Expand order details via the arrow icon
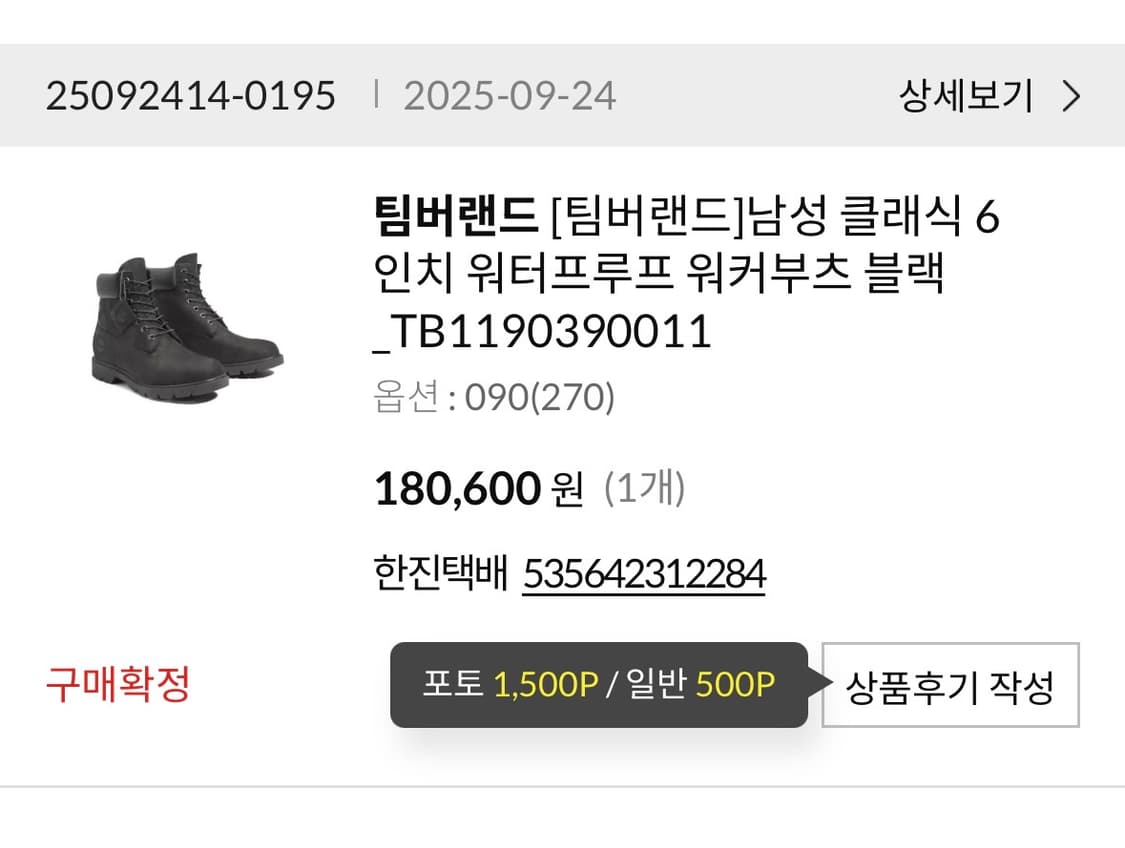1125x848 pixels. point(1072,96)
